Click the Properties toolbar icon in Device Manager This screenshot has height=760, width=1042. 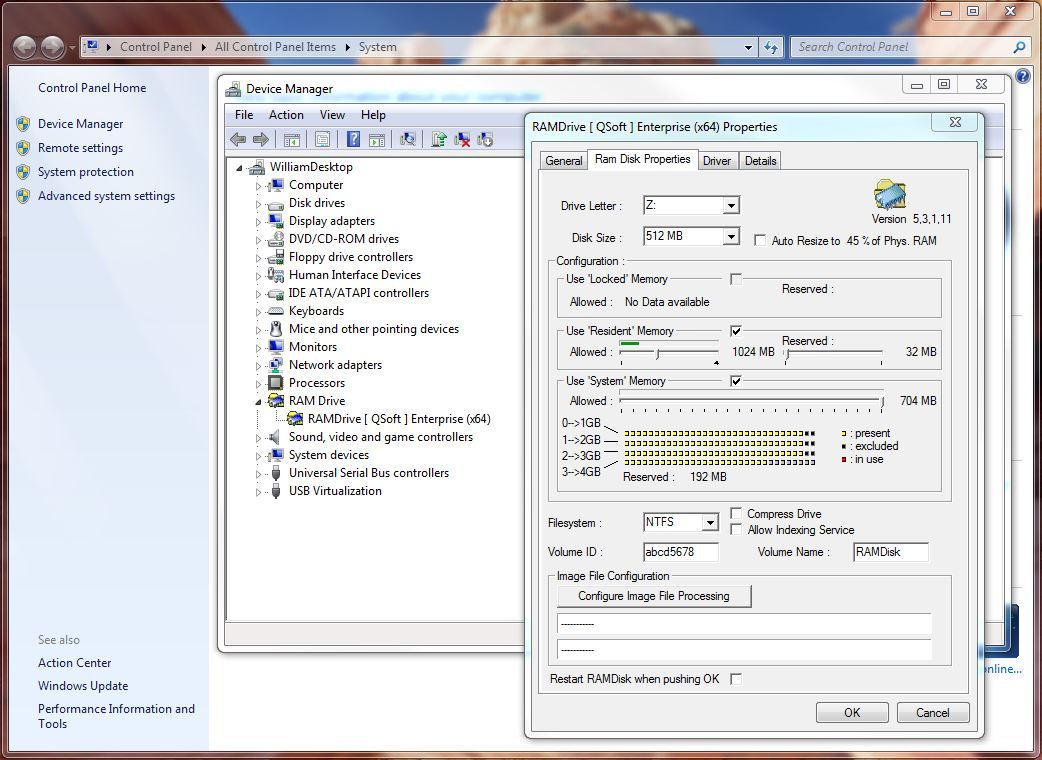click(322, 140)
